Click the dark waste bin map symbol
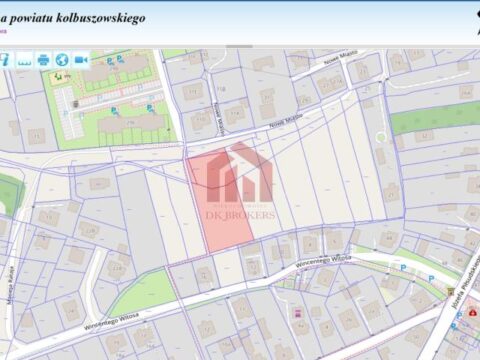 coord(76,104)
